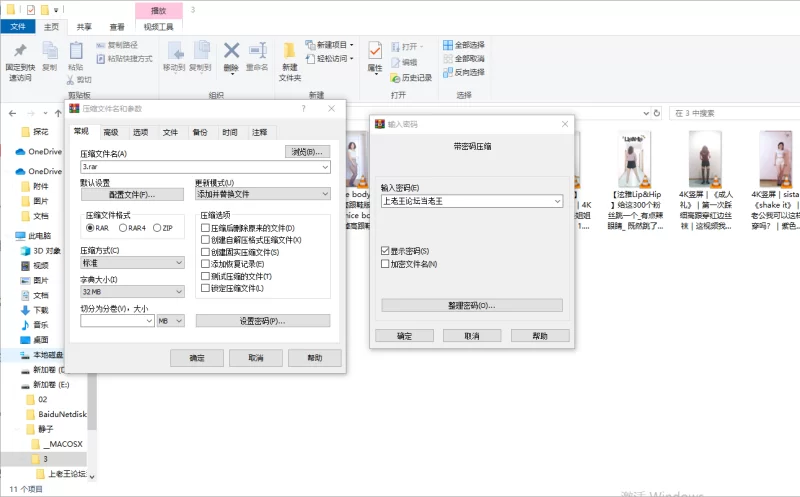The width and height of the screenshot is (800, 497).
Task: Enable add recovery record checkbox
Action: coord(205,263)
